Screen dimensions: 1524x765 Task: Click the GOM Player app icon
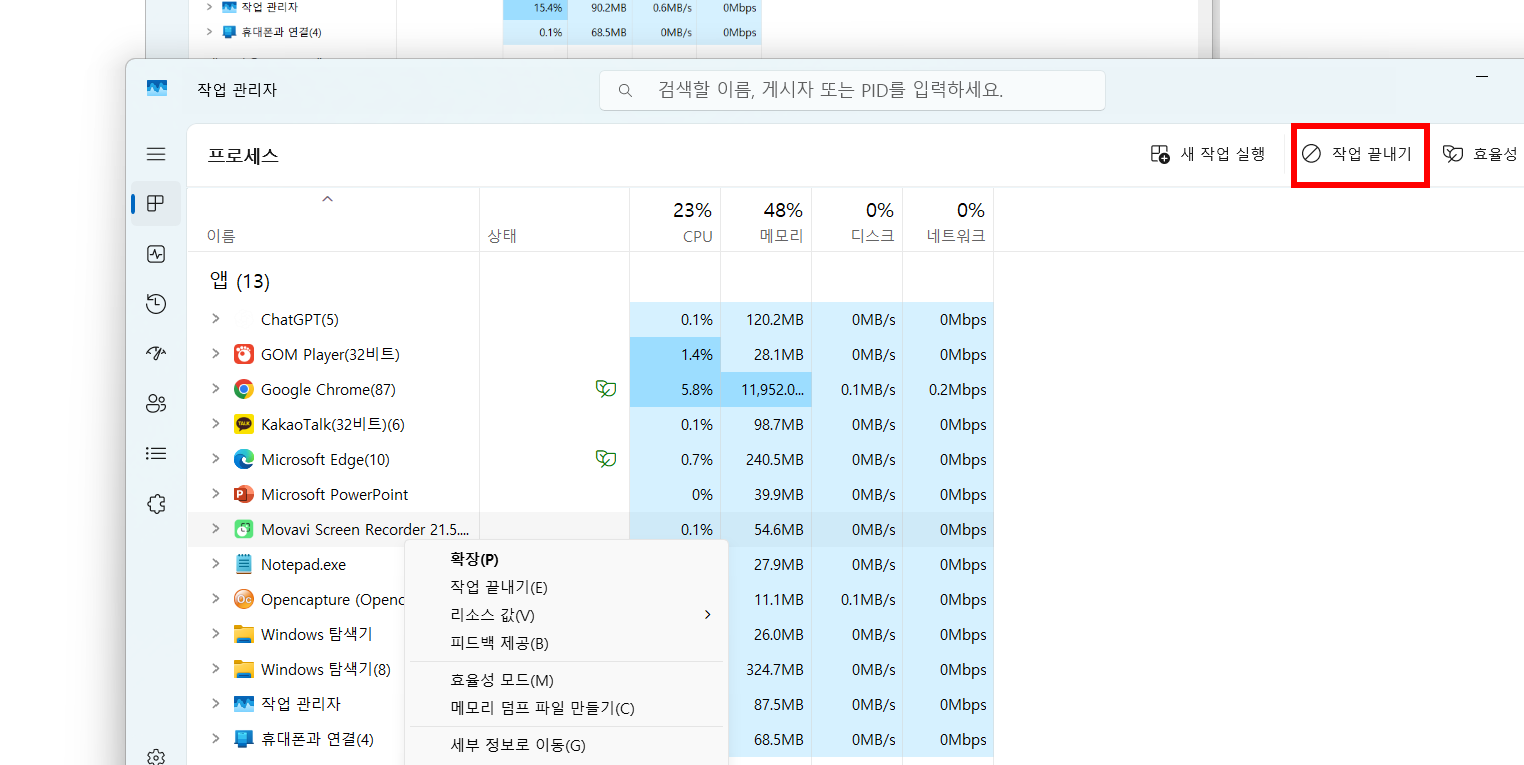click(244, 354)
